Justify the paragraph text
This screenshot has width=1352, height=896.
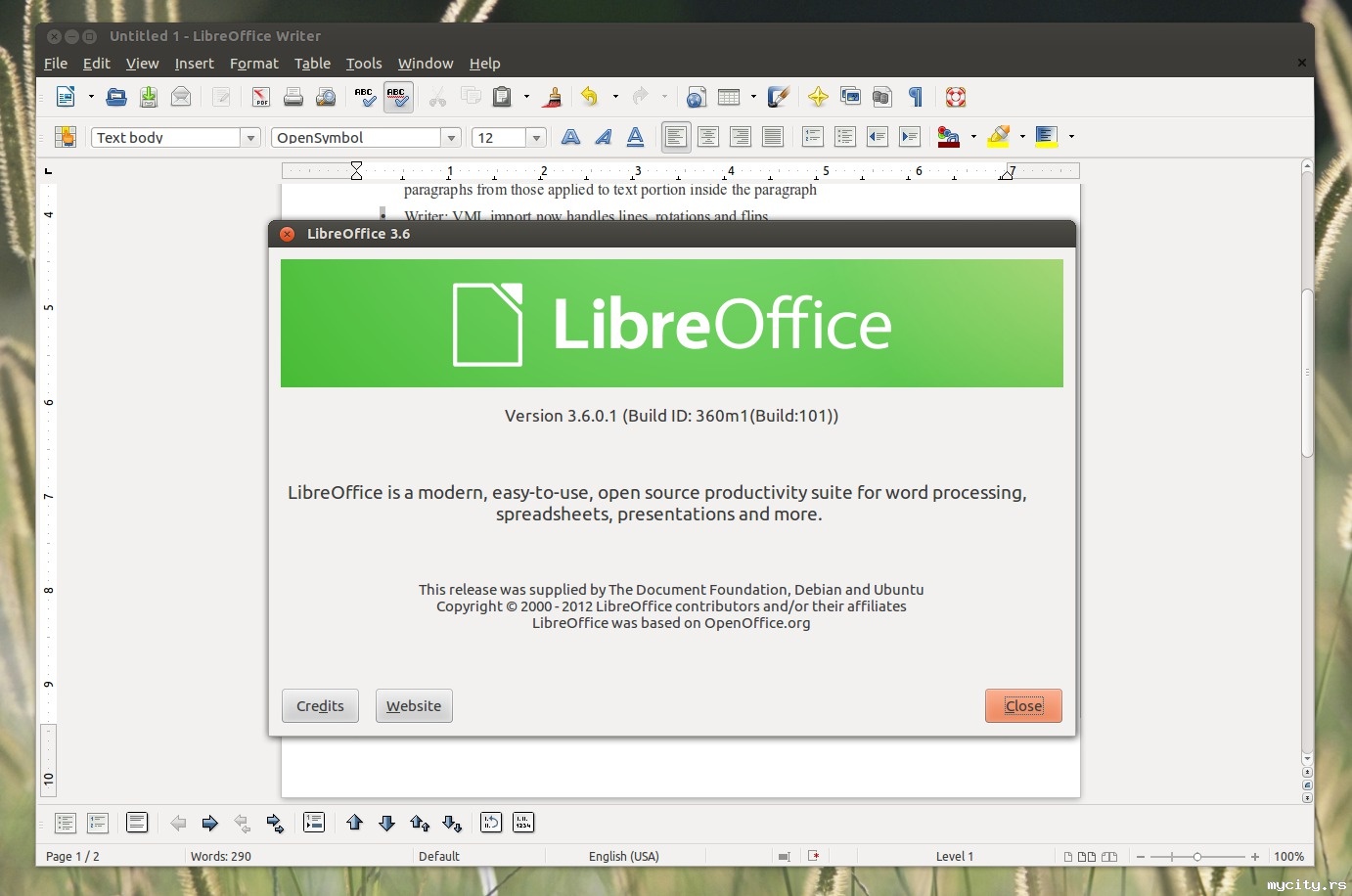(773, 137)
